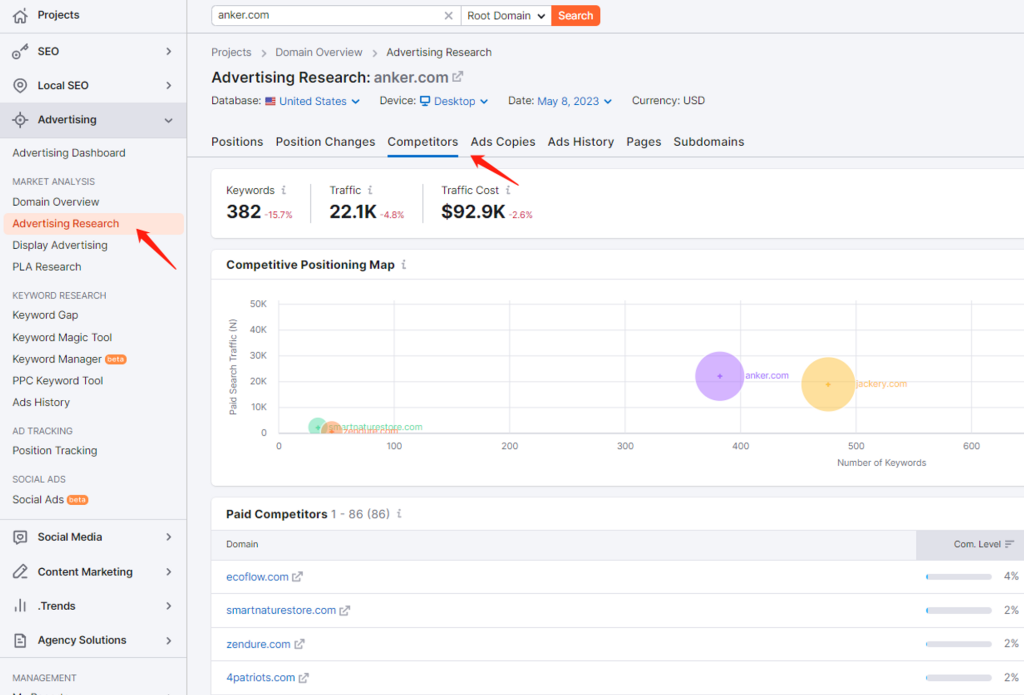Screen dimensions: 1024x695
Task: Open 4patriots.com external link icon
Action: pos(304,678)
